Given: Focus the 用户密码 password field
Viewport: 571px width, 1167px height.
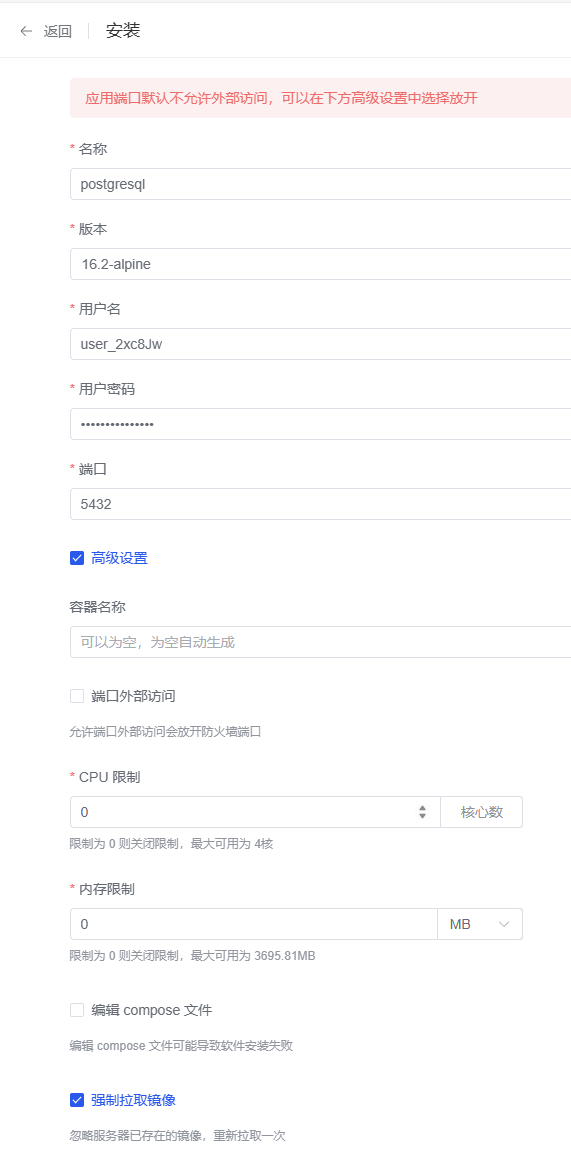Looking at the screenshot, I should tap(320, 424).
